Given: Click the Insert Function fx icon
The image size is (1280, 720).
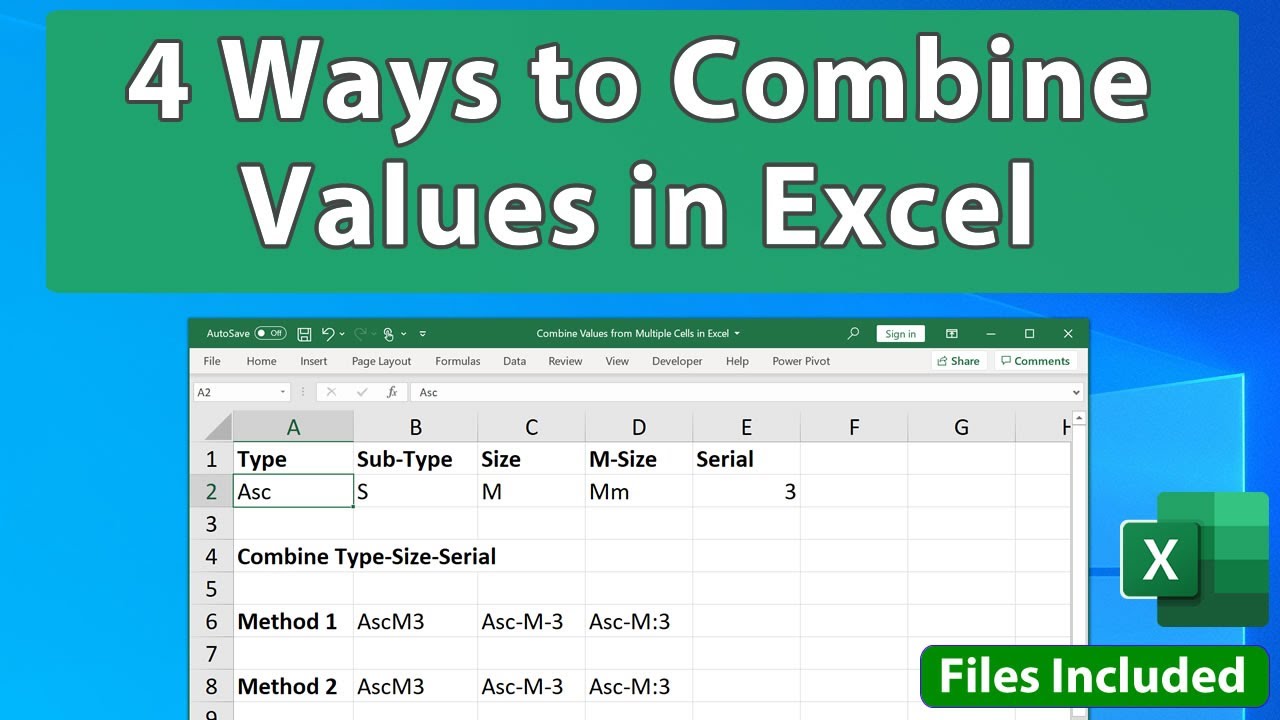Looking at the screenshot, I should click(393, 392).
